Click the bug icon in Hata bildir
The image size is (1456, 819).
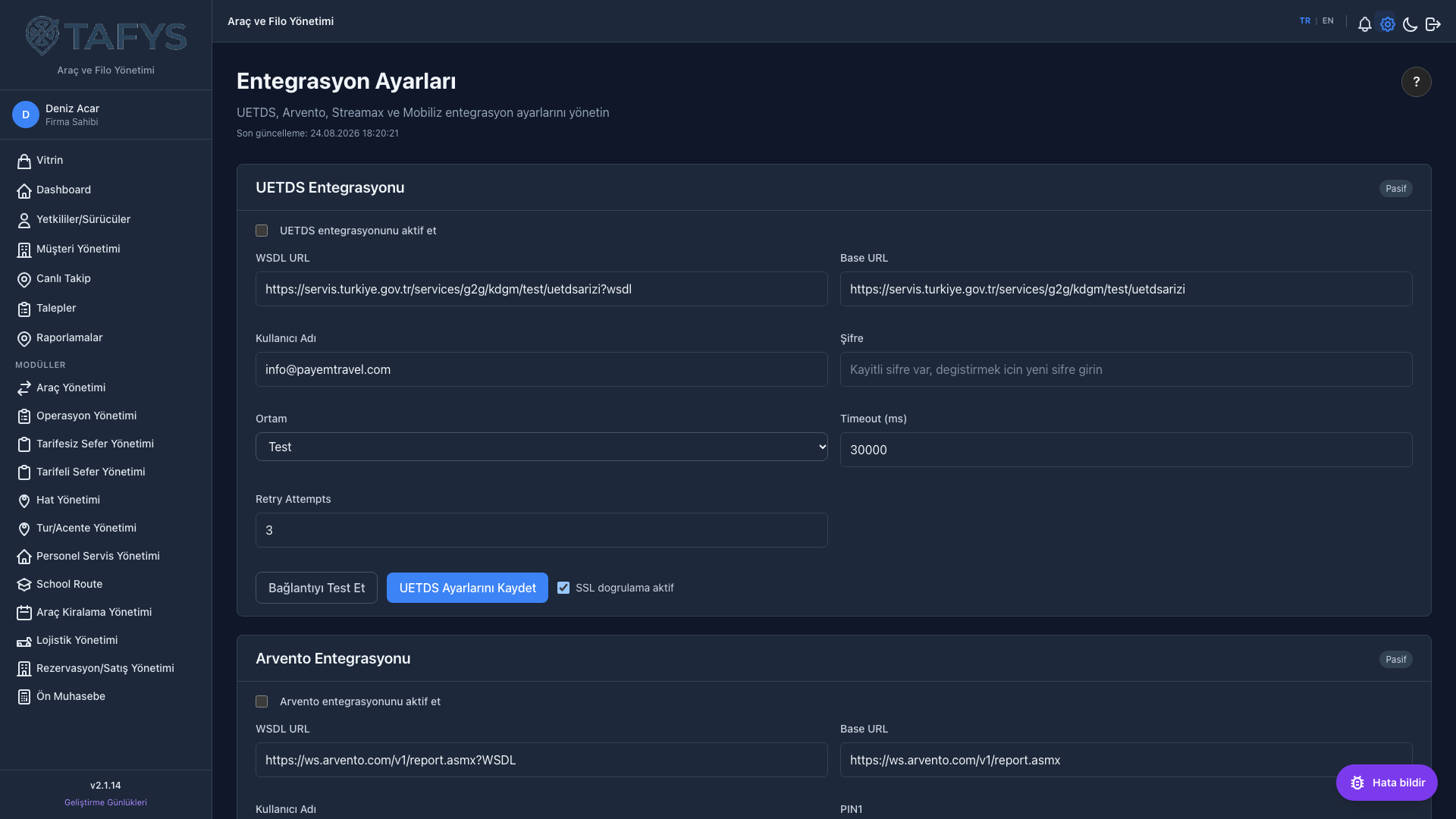1357,783
